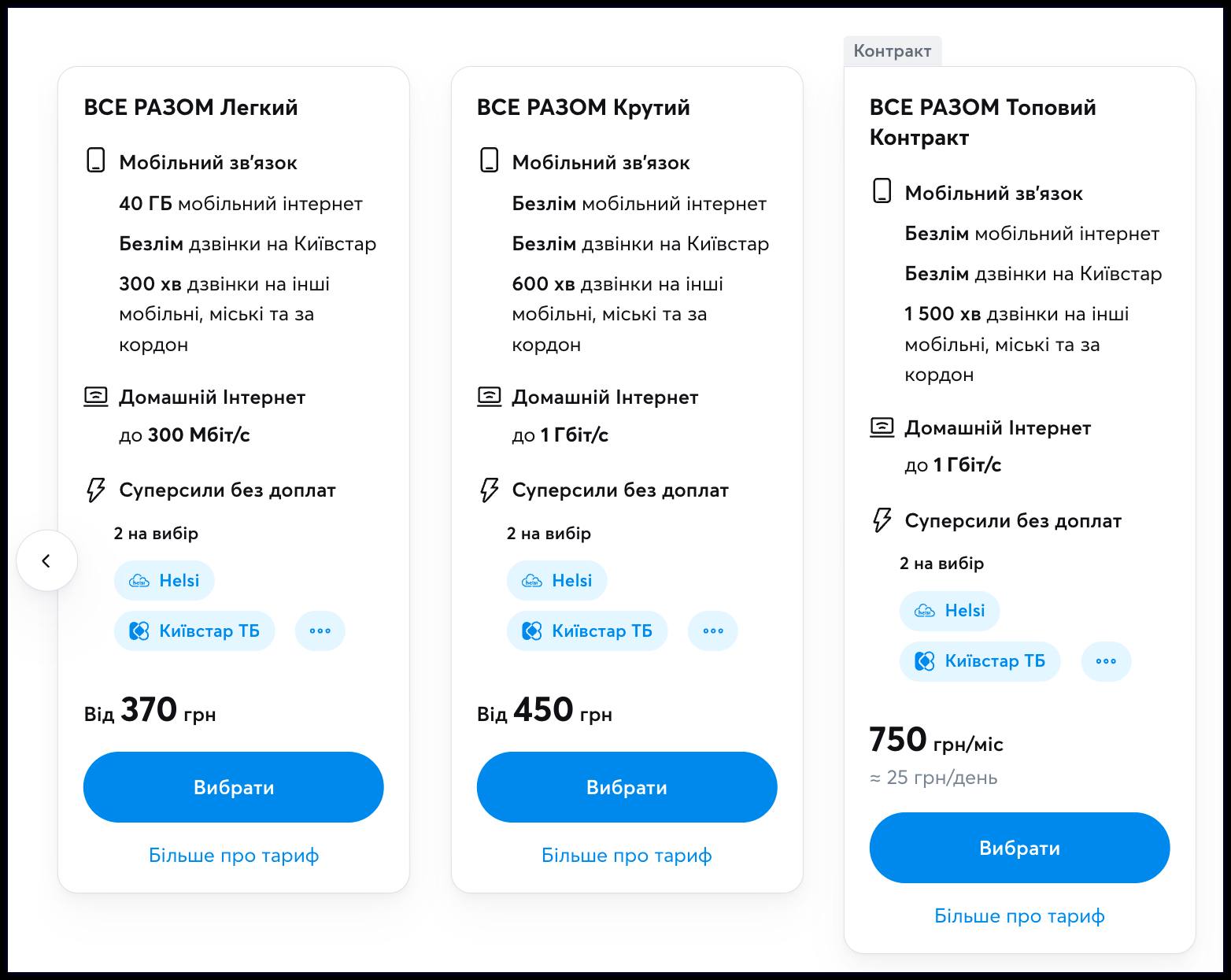Image resolution: width=1231 pixels, height=980 pixels.
Task: Open Більше про тариф for Топовий Контракт
Action: 1019,916
